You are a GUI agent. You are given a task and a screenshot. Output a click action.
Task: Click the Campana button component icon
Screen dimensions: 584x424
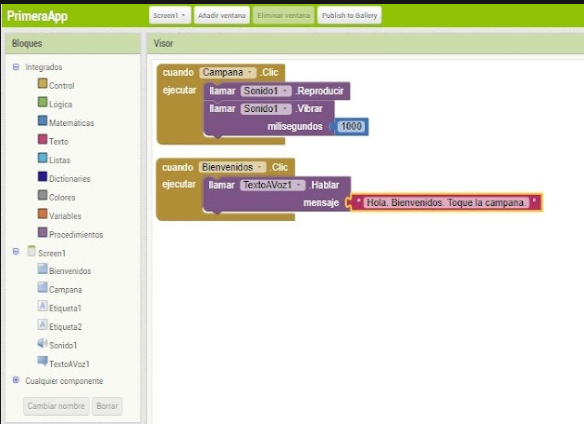(x=42, y=287)
